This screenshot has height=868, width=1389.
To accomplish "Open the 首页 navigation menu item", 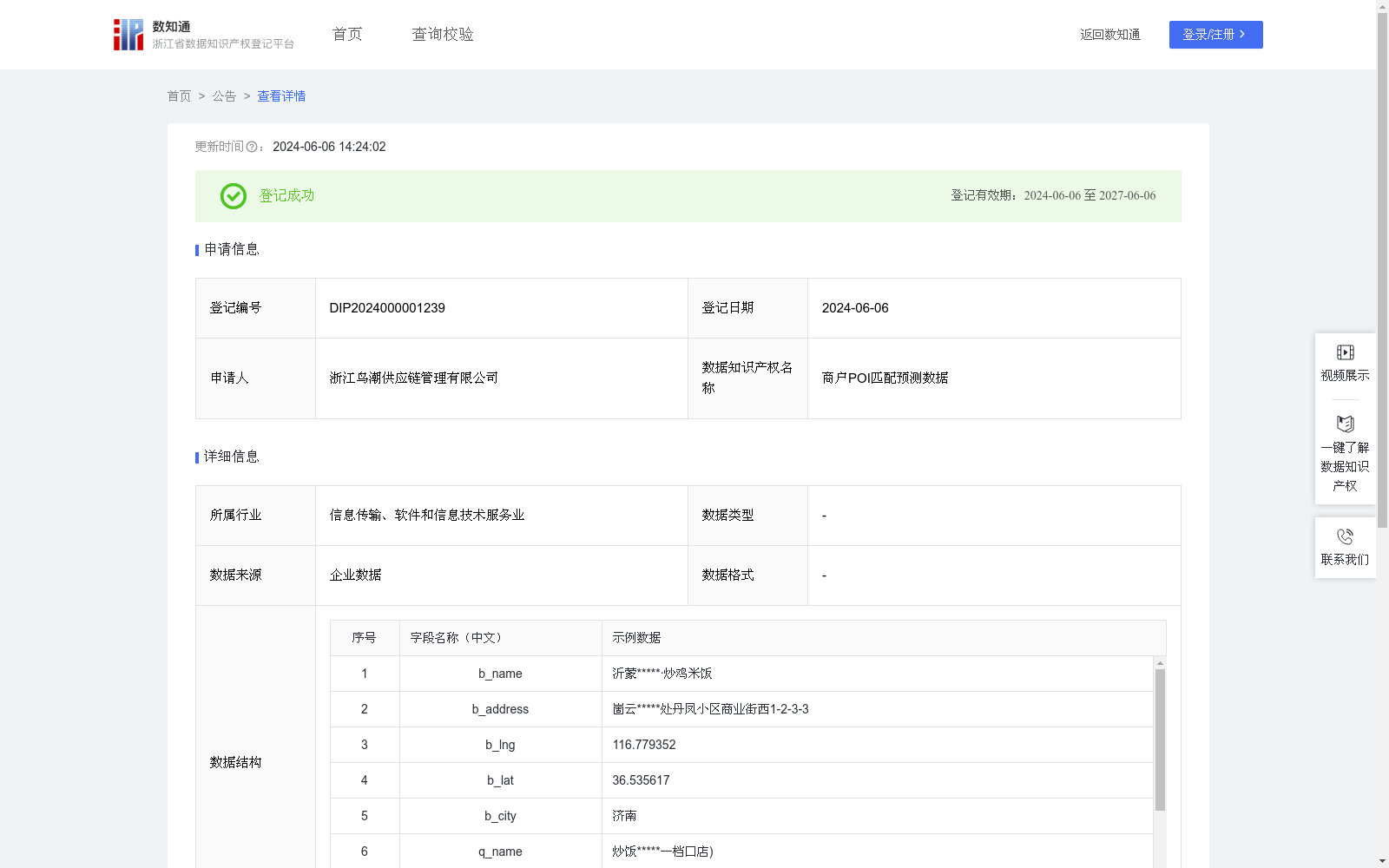I will [347, 35].
